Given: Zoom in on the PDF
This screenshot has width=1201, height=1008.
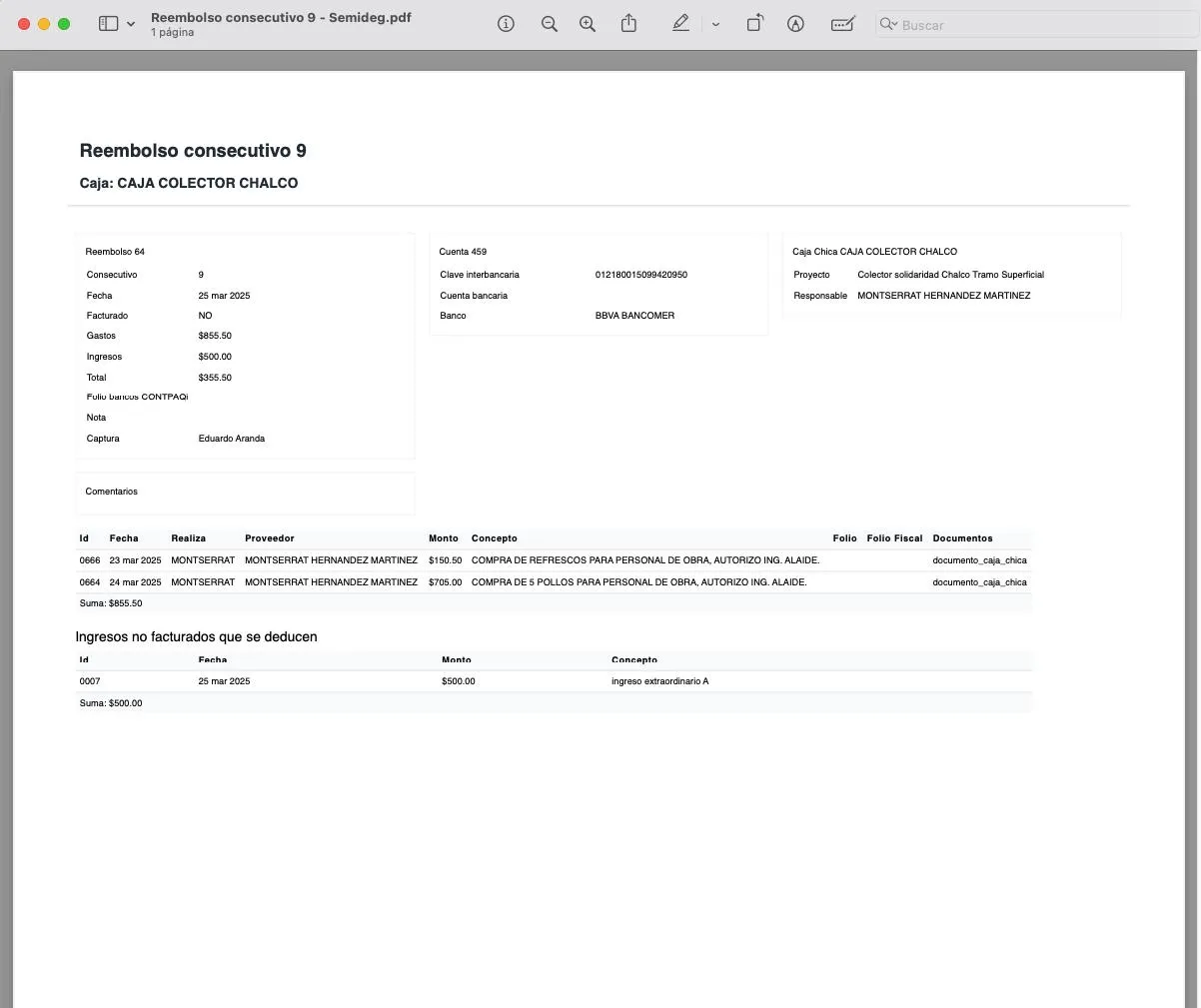Looking at the screenshot, I should (x=588, y=24).
